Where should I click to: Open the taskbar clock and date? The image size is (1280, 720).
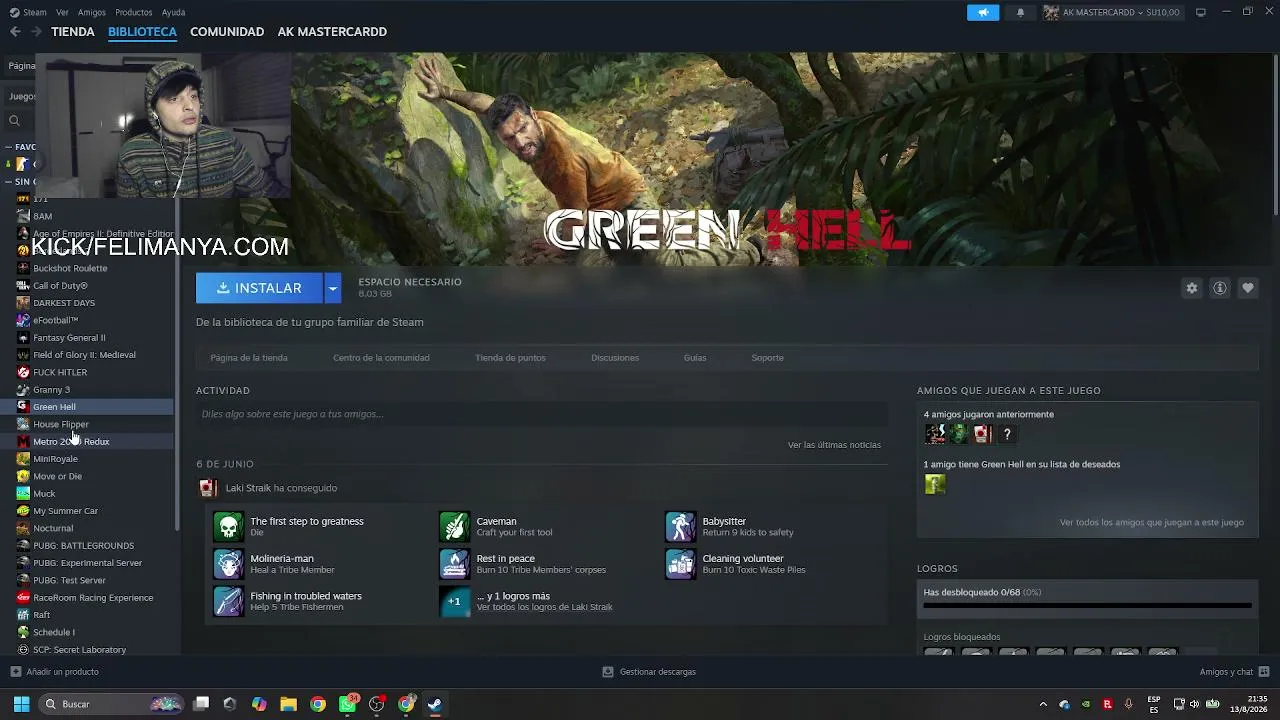click(x=1249, y=704)
